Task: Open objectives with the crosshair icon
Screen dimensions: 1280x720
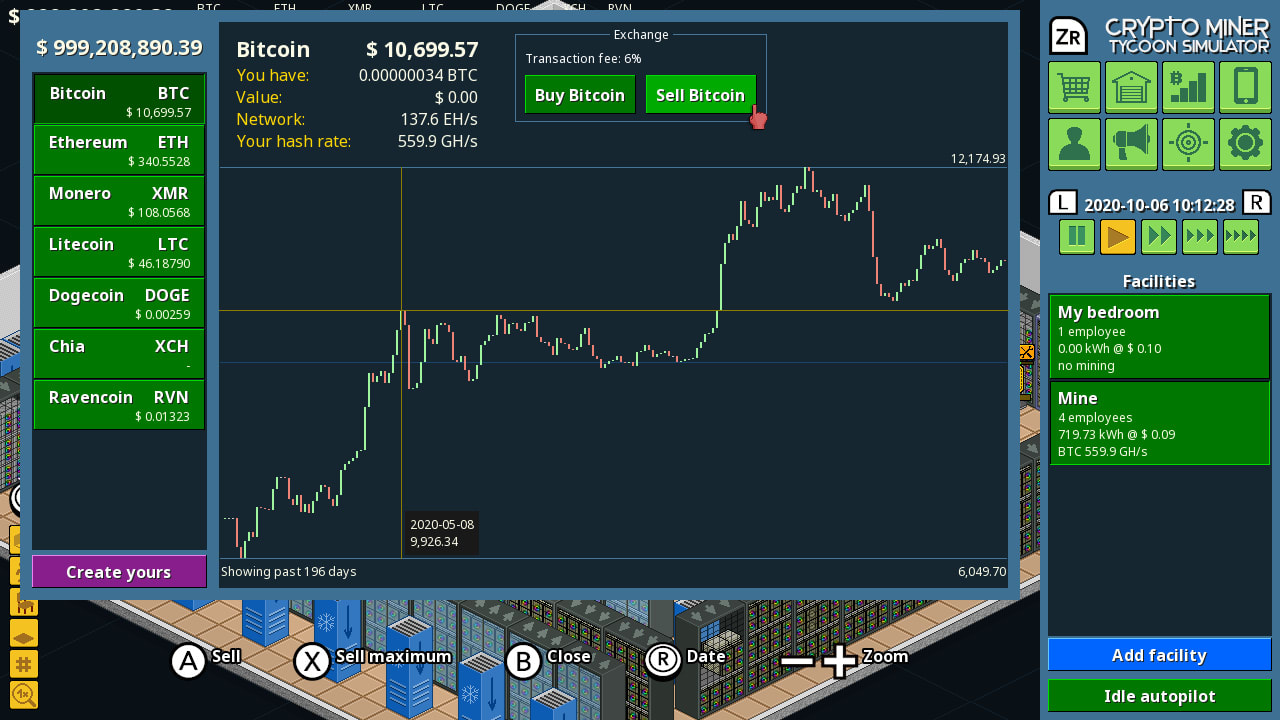Action: [1188, 144]
